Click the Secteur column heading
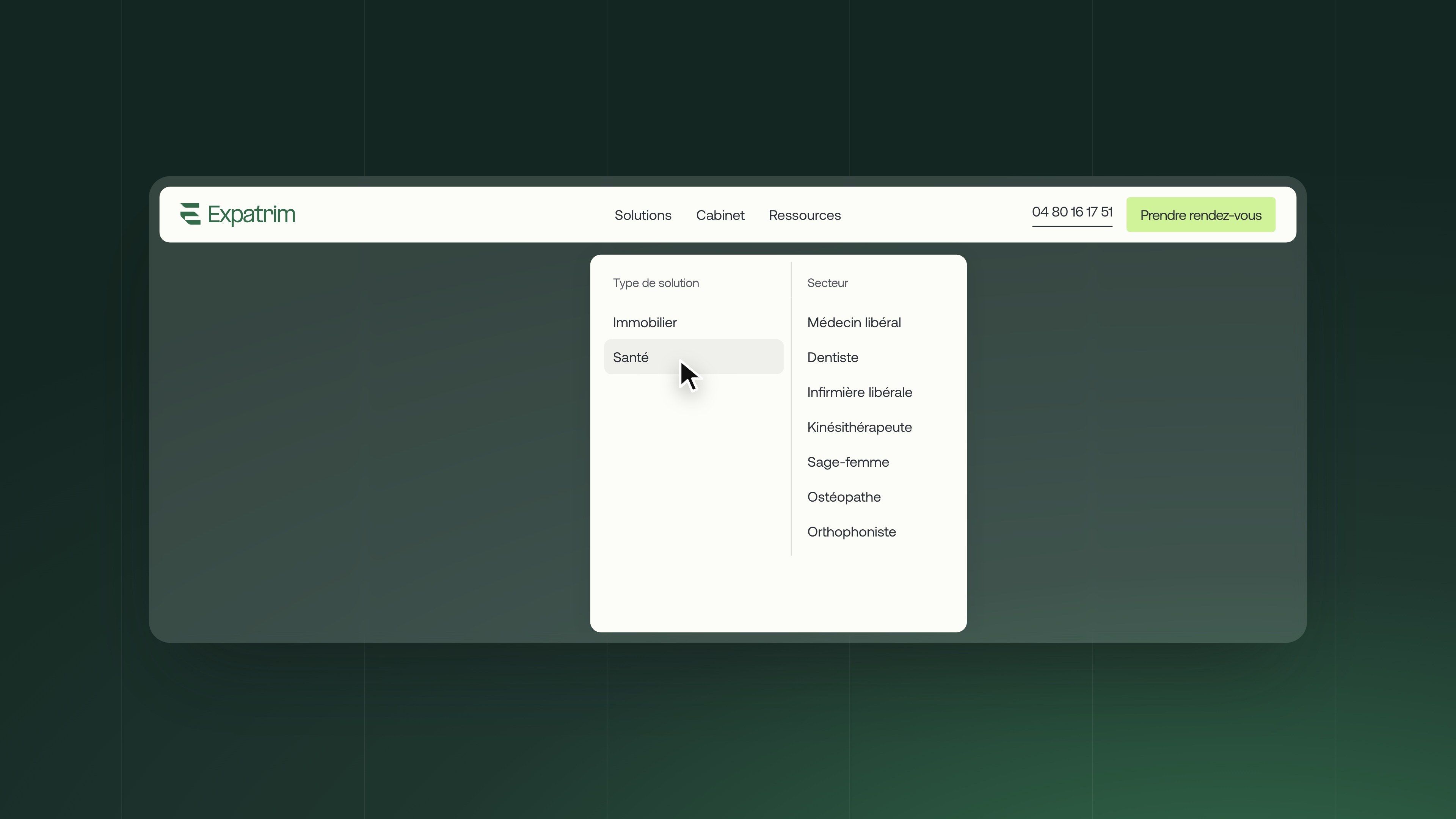This screenshot has height=819, width=1456. coord(827,283)
